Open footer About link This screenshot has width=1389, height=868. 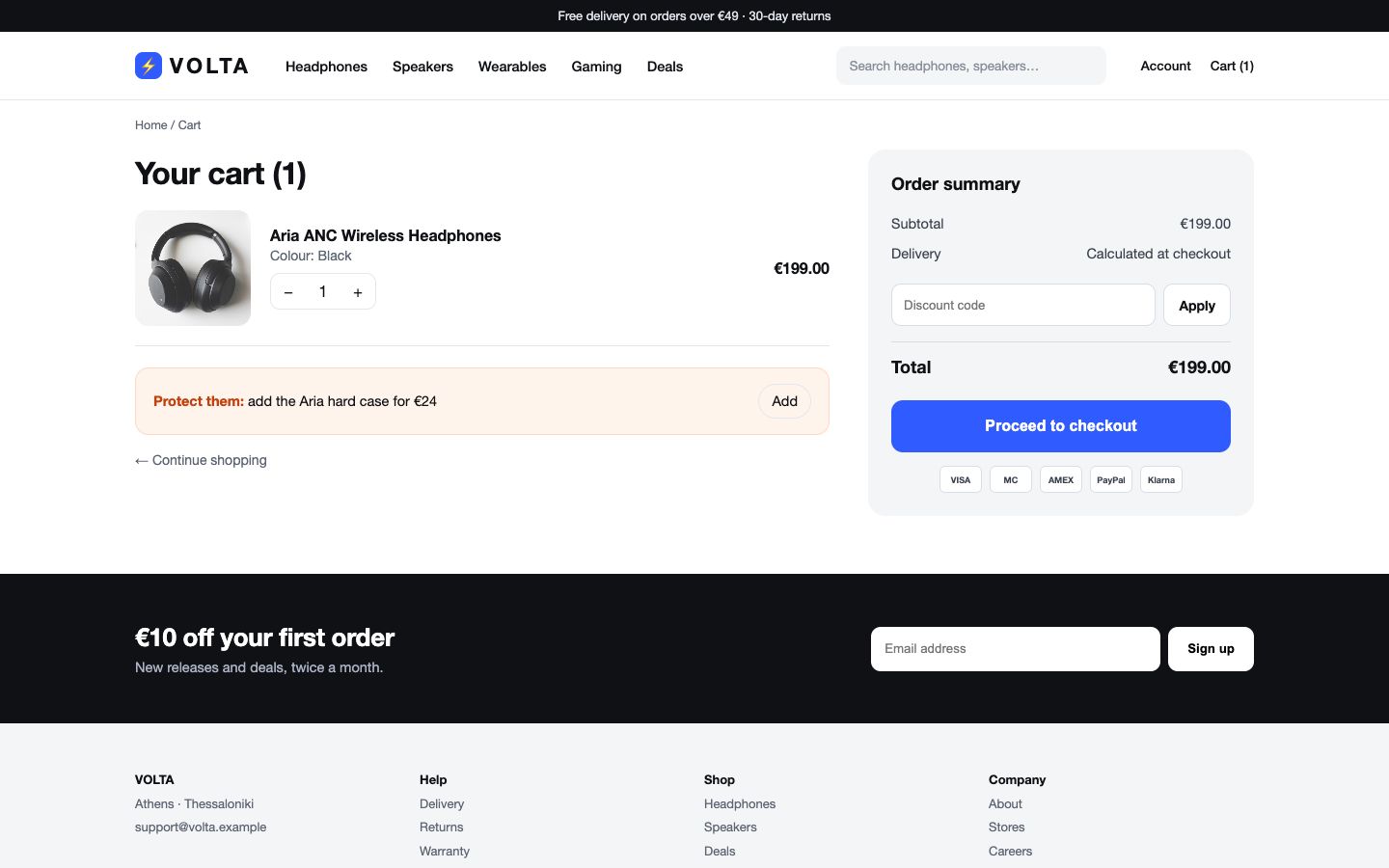(1005, 803)
